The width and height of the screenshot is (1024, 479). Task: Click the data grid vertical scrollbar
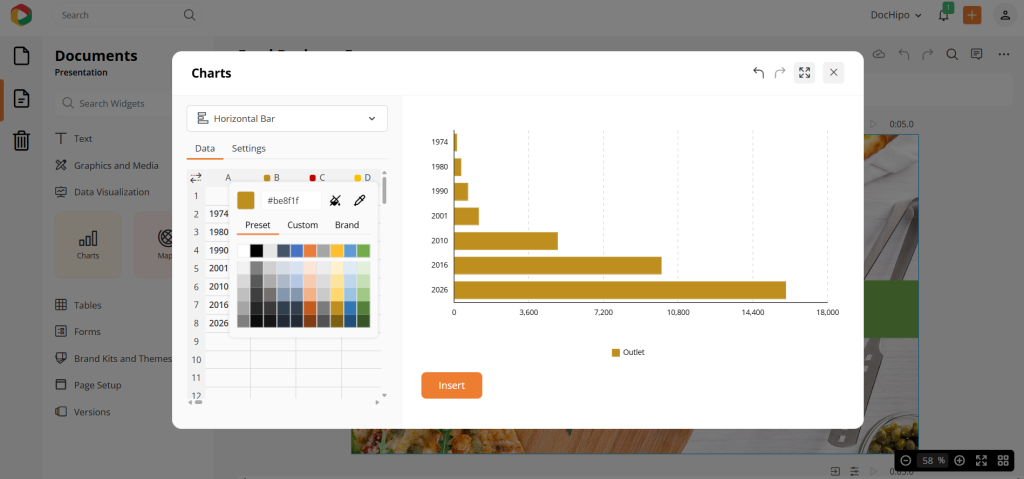coord(384,190)
